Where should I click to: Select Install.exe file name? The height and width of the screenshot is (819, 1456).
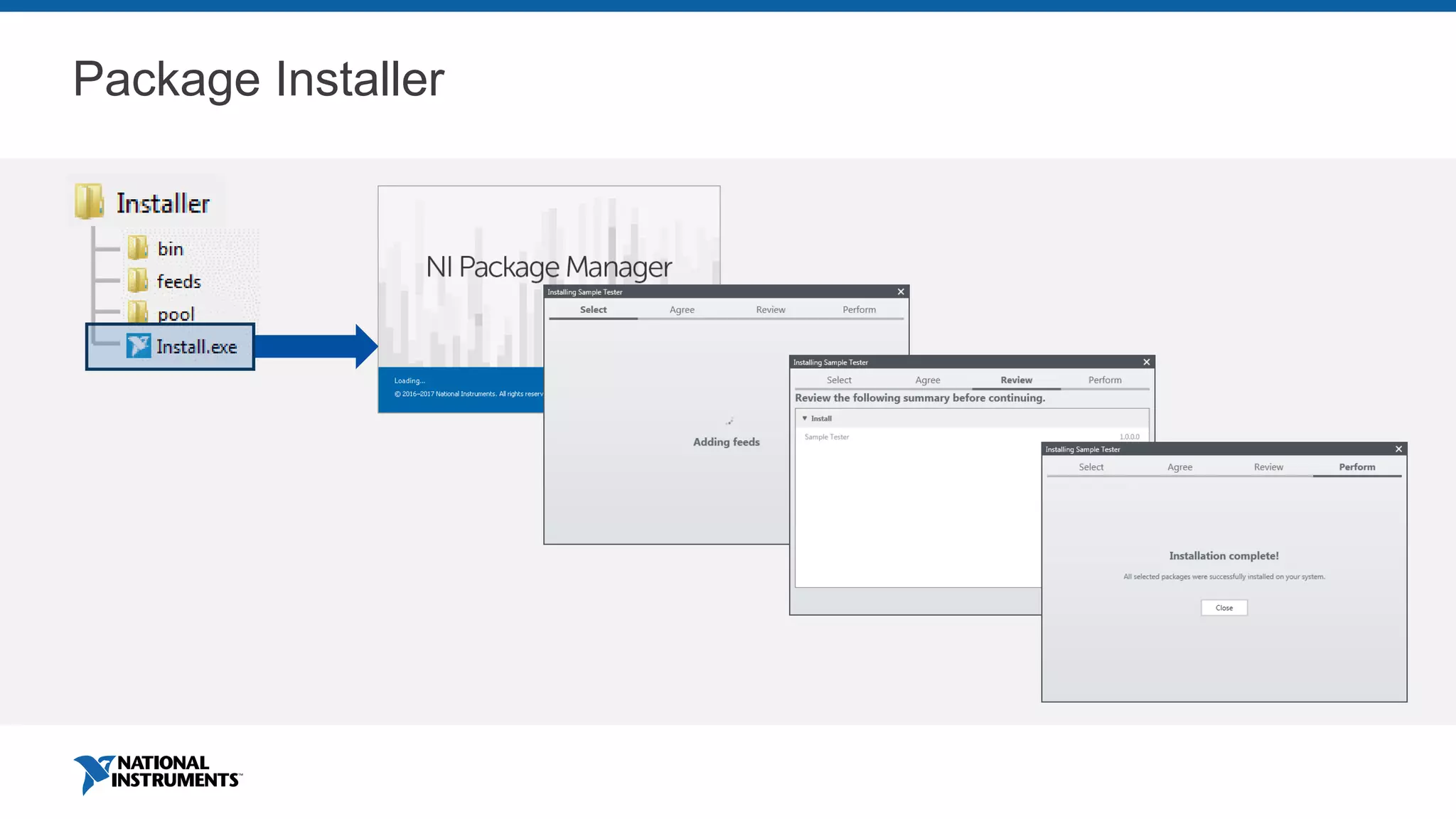[197, 347]
